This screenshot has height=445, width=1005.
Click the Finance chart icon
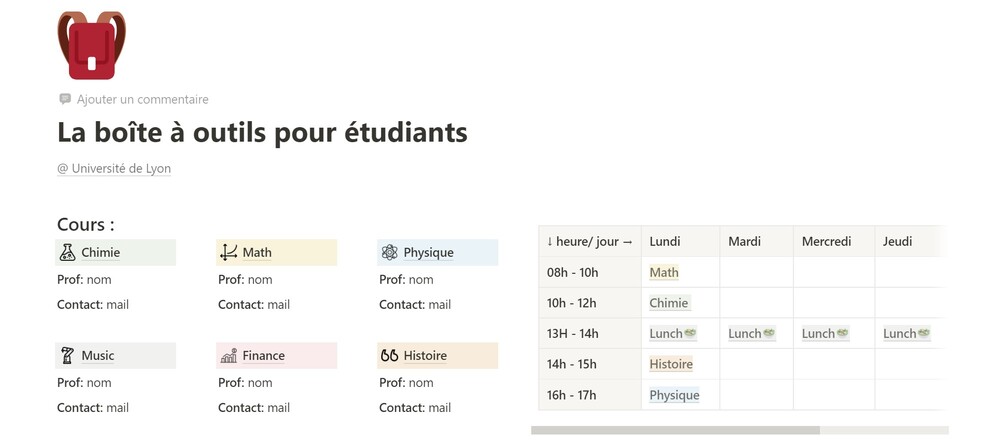point(229,355)
